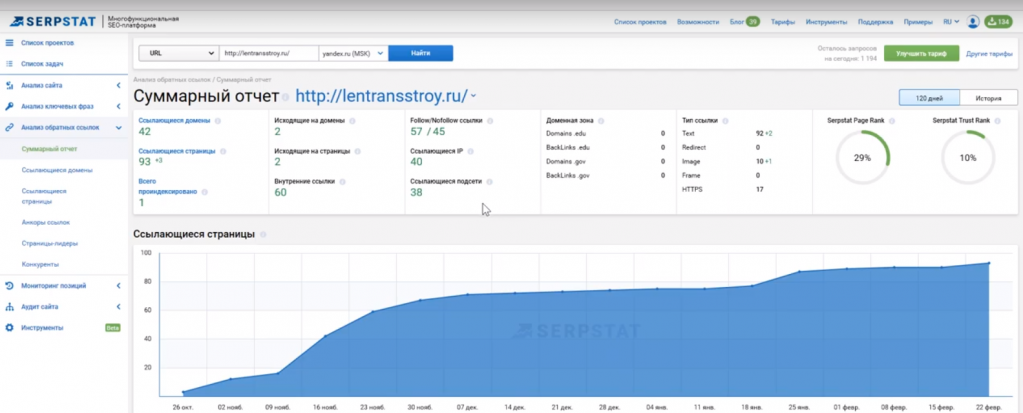Open Список проектов in the top navigation
Image resolution: width=1023 pixels, height=413 pixels.
640,22
